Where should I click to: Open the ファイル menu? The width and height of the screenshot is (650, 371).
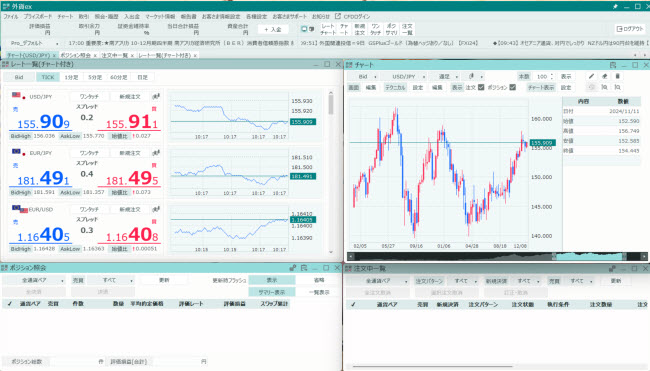(x=11, y=17)
